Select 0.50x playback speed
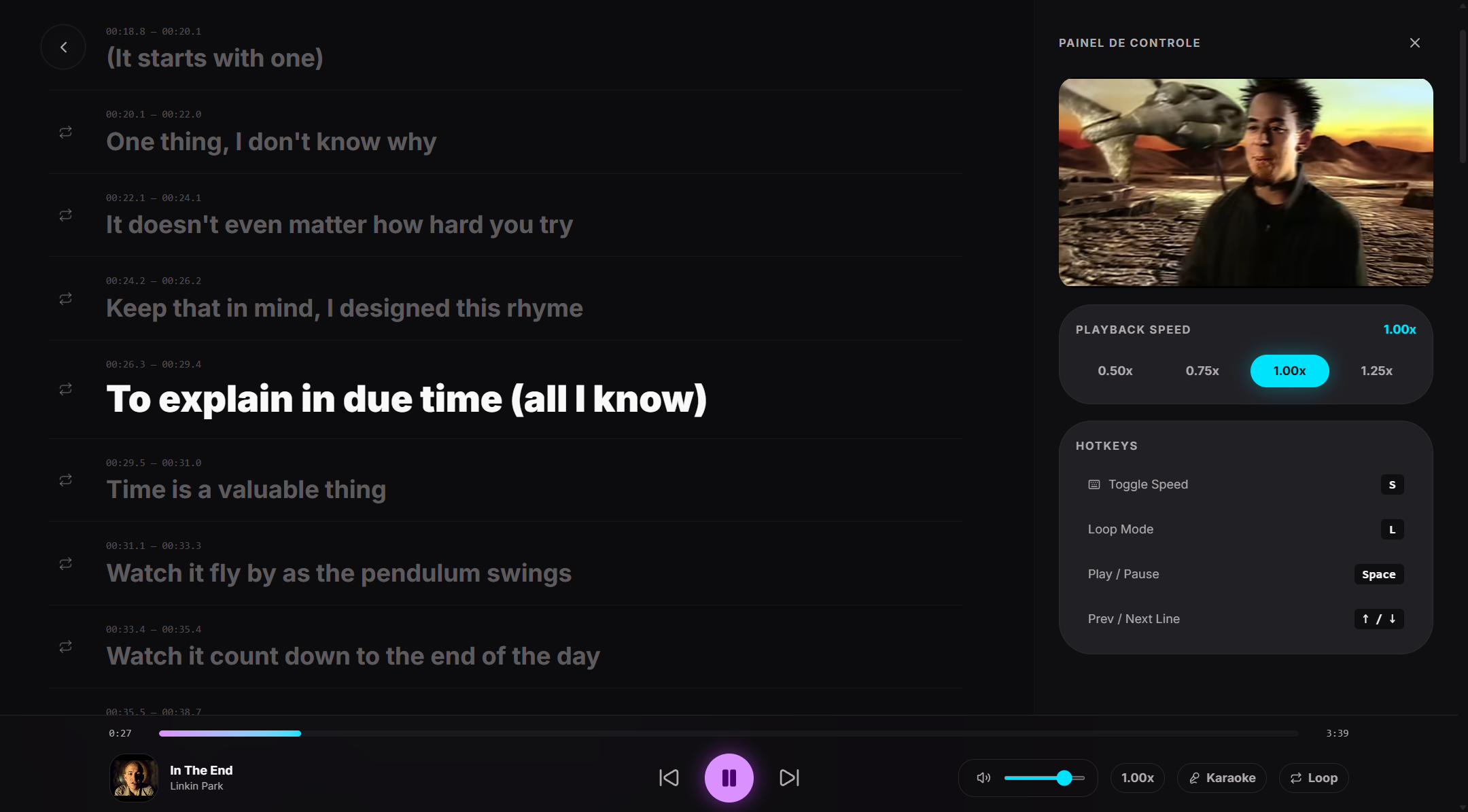This screenshot has height=812, width=1468. 1115,371
